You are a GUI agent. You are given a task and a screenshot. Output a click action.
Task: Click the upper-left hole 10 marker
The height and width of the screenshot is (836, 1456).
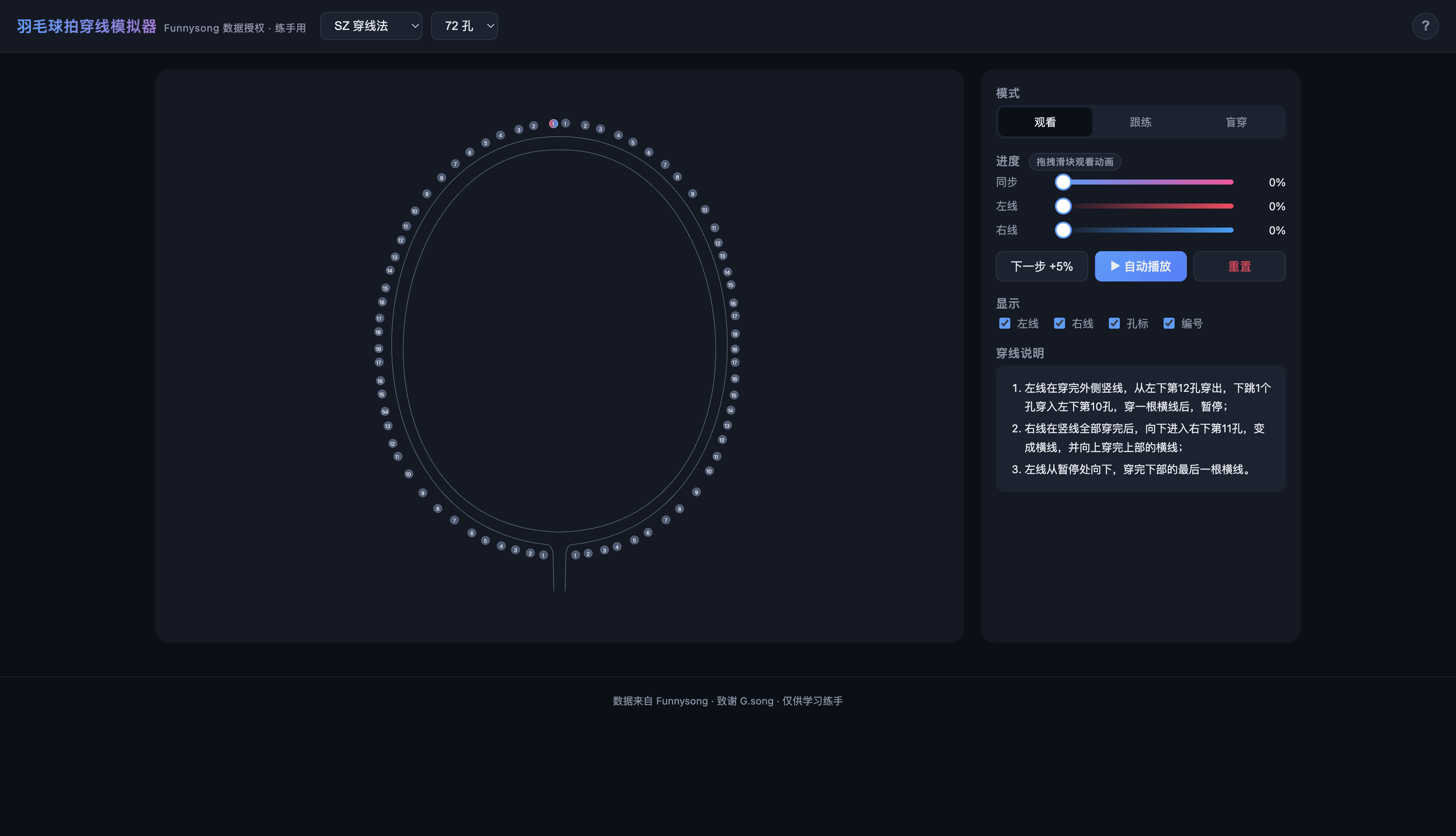(415, 211)
